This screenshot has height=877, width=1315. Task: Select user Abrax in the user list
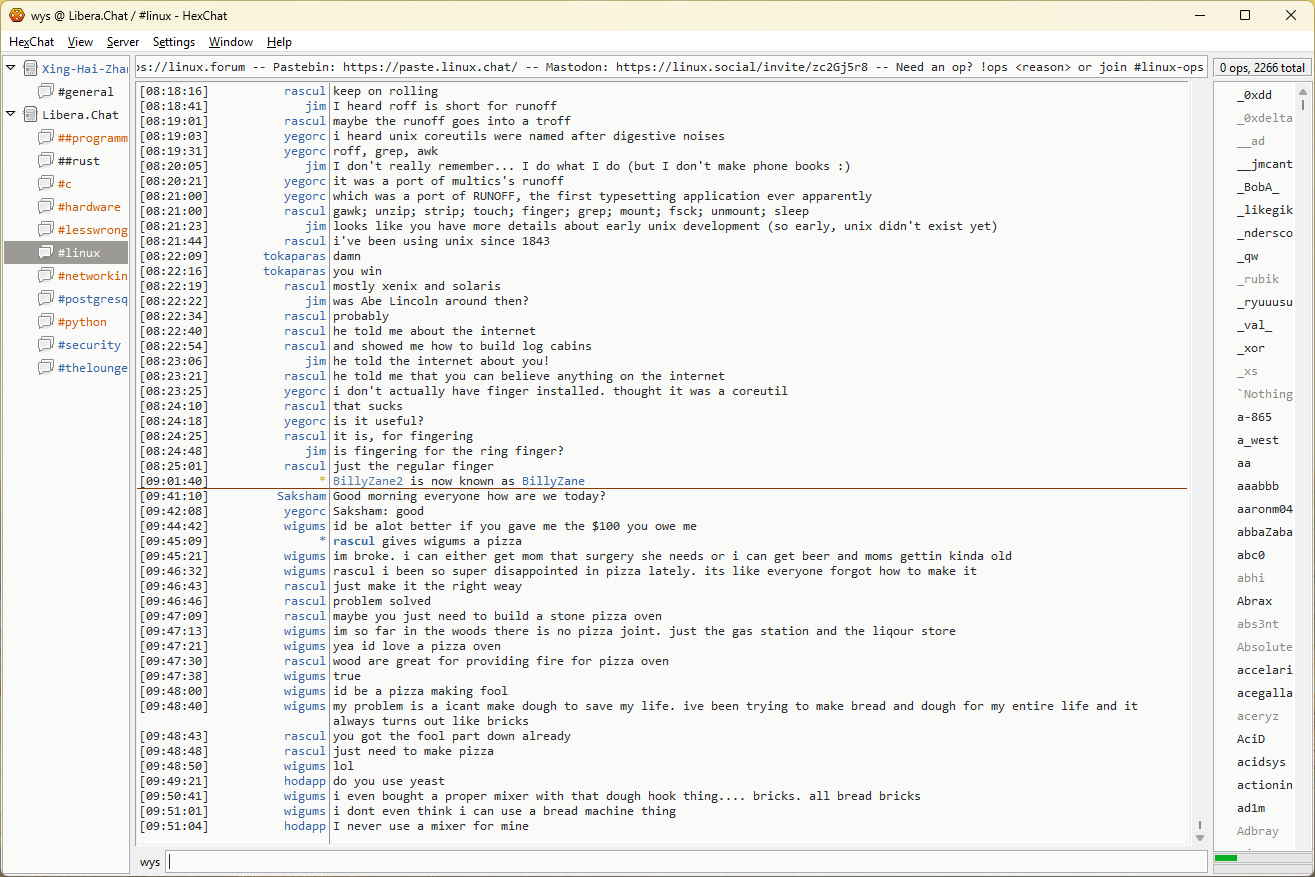click(x=1254, y=601)
